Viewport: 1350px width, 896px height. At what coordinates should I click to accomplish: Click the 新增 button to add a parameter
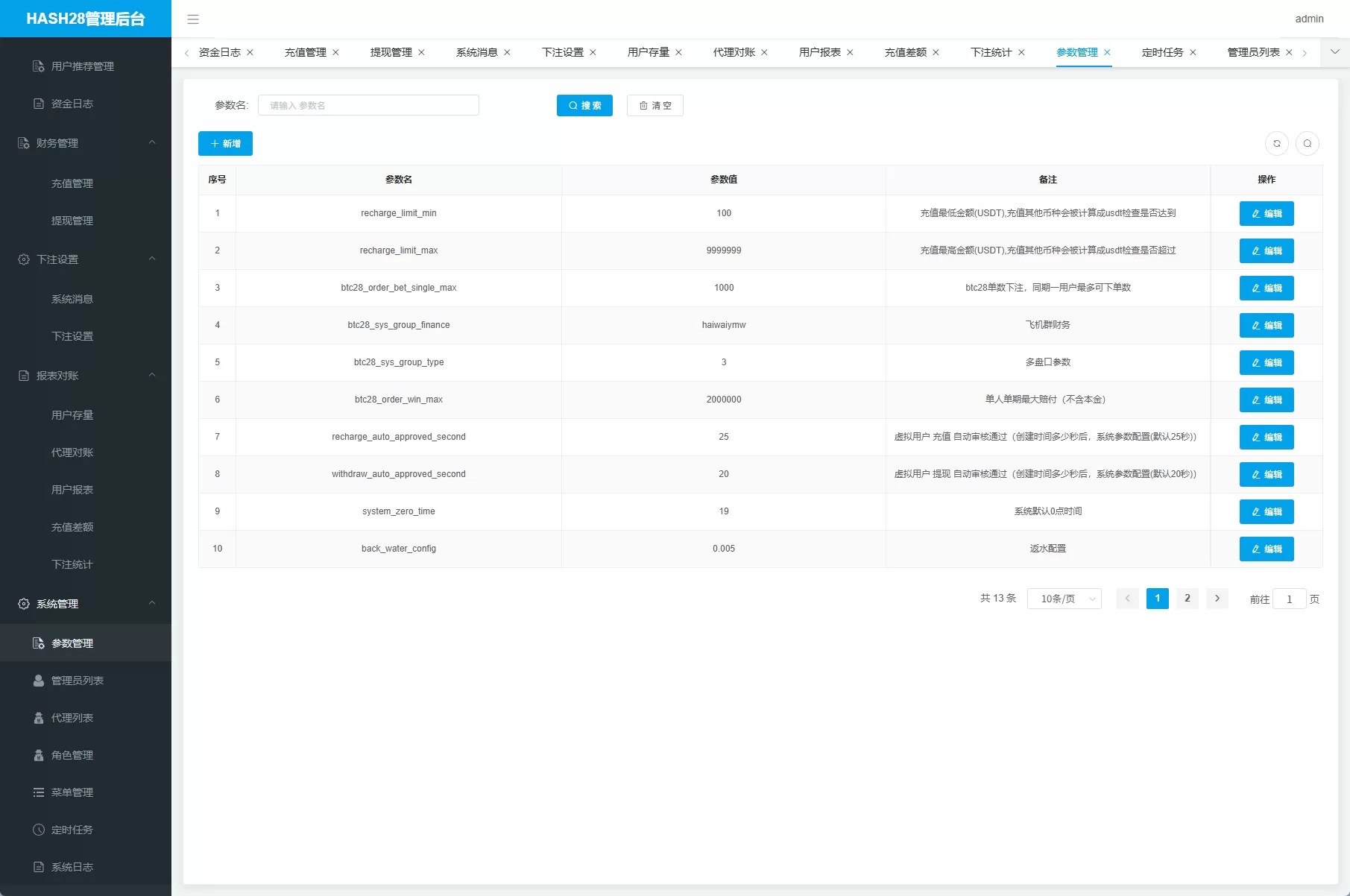[225, 143]
